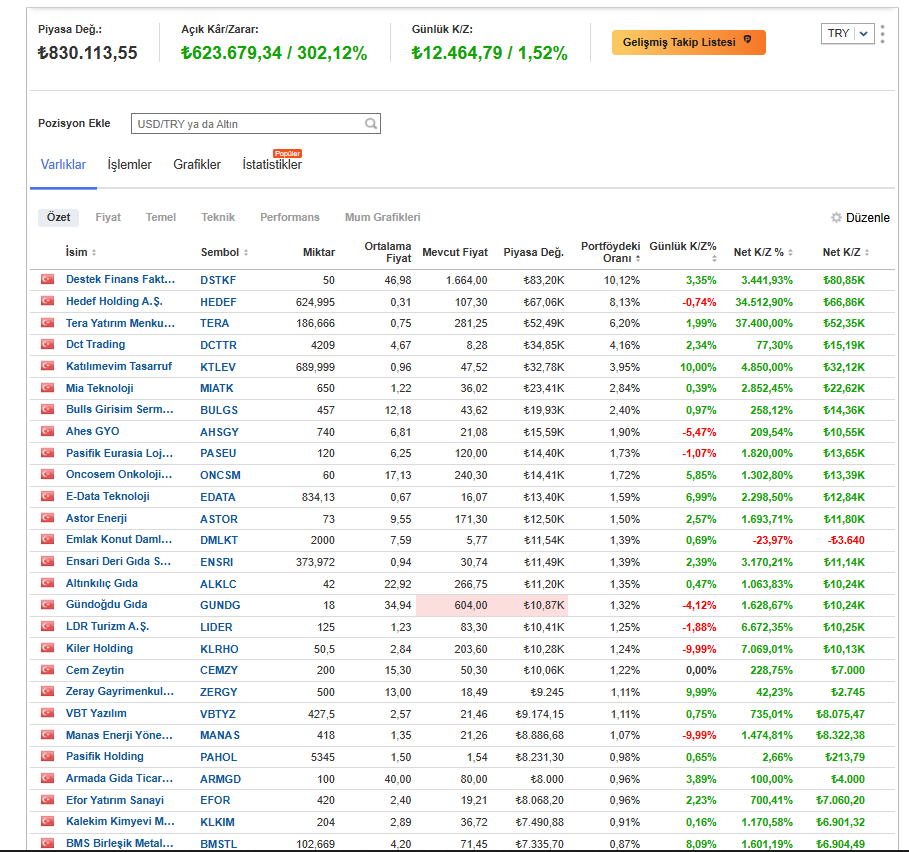
Task: Click the Miktar column header
Action: [x=319, y=253]
